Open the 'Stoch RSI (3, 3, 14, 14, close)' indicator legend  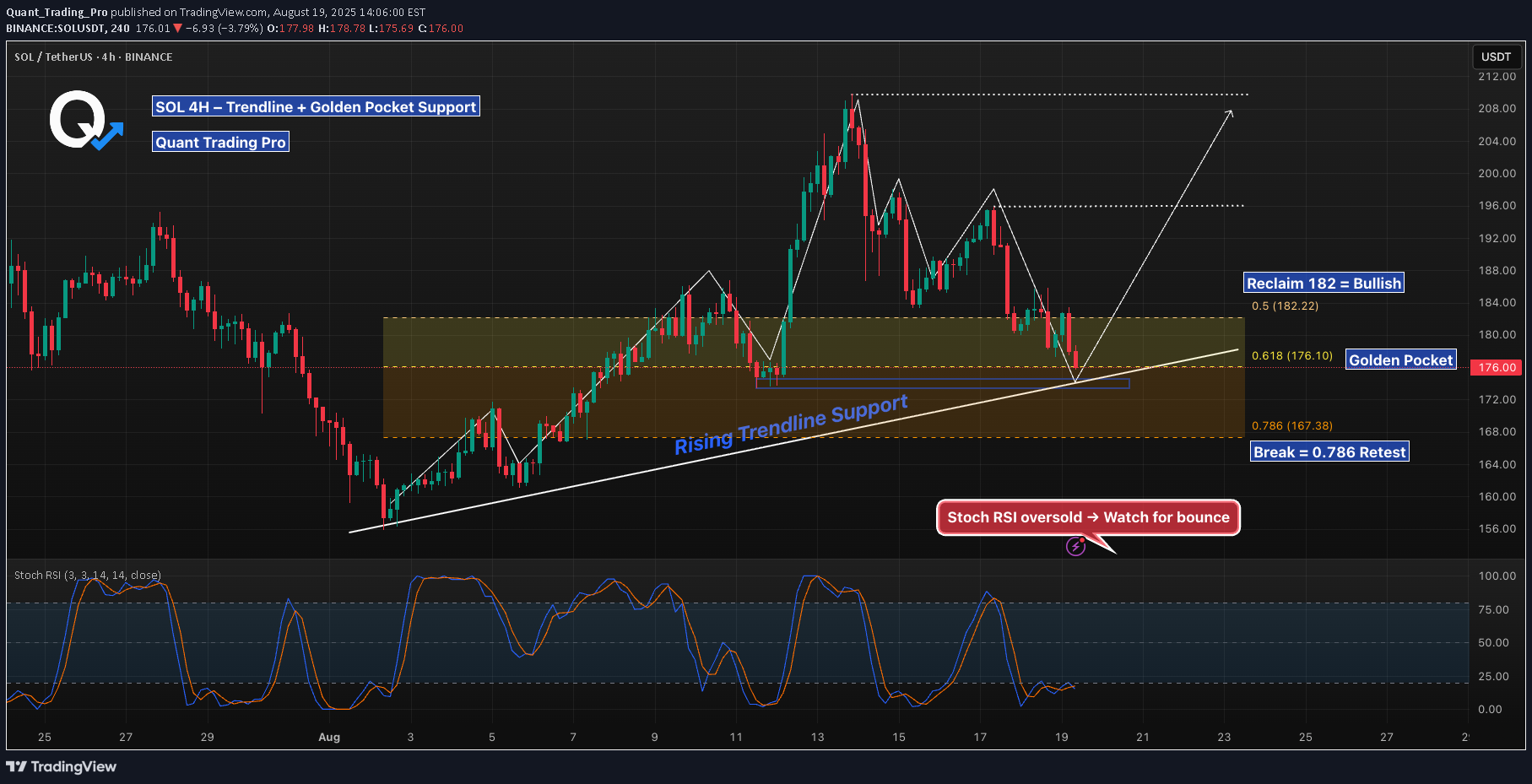tap(88, 575)
